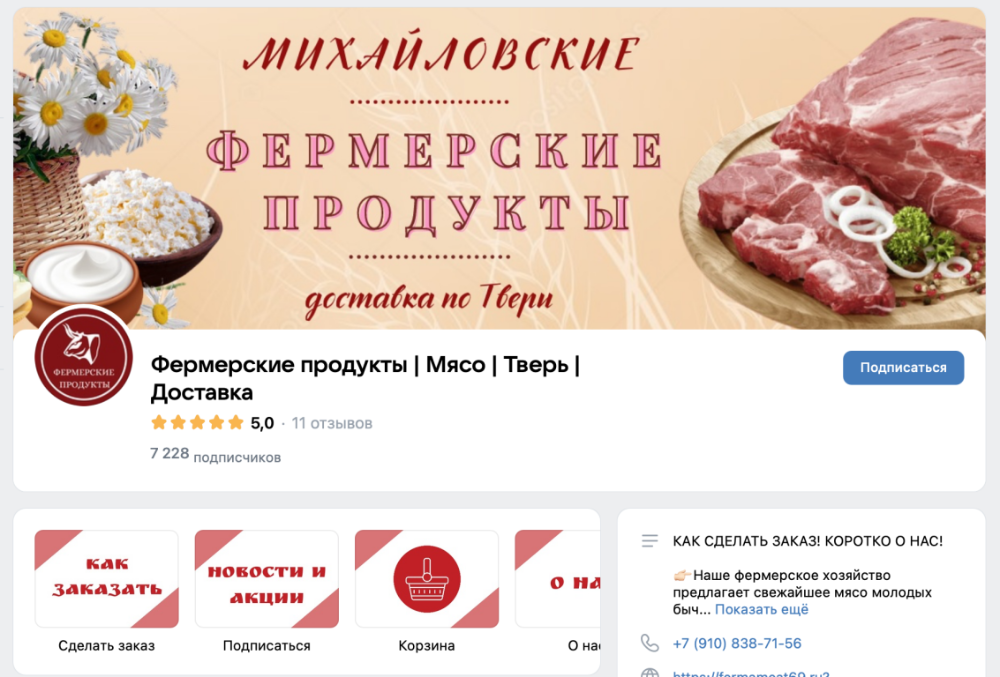Click the group title Фермерские продукты | Мясо
The width and height of the screenshot is (1000, 677).
coord(364,379)
